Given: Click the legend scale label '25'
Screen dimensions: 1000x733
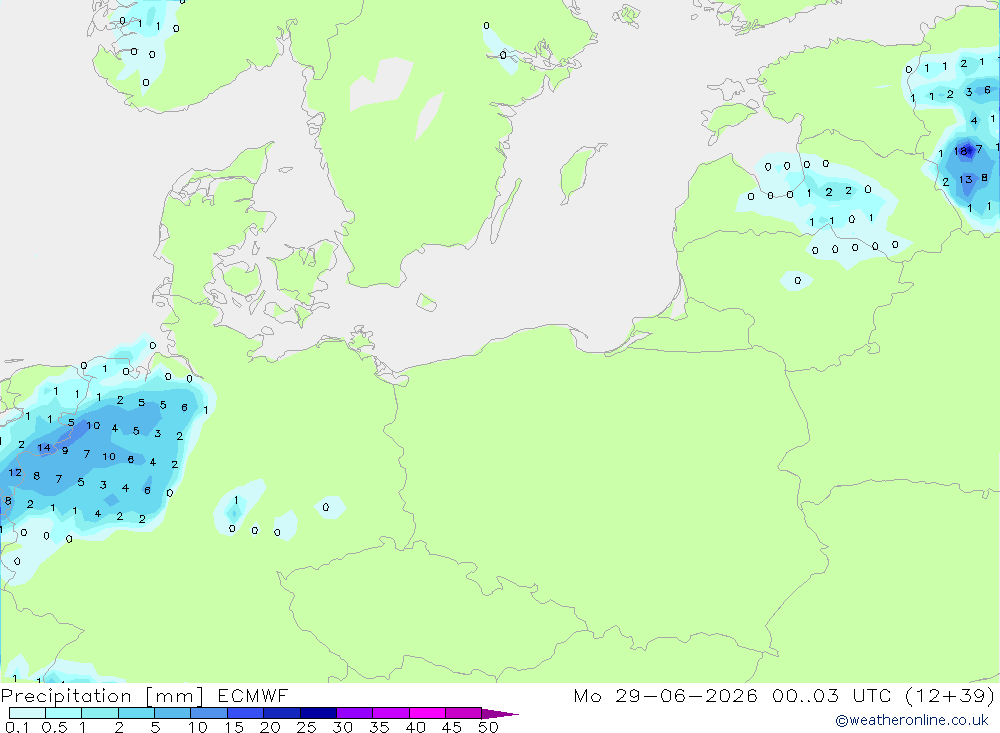Looking at the screenshot, I should 306,727.
